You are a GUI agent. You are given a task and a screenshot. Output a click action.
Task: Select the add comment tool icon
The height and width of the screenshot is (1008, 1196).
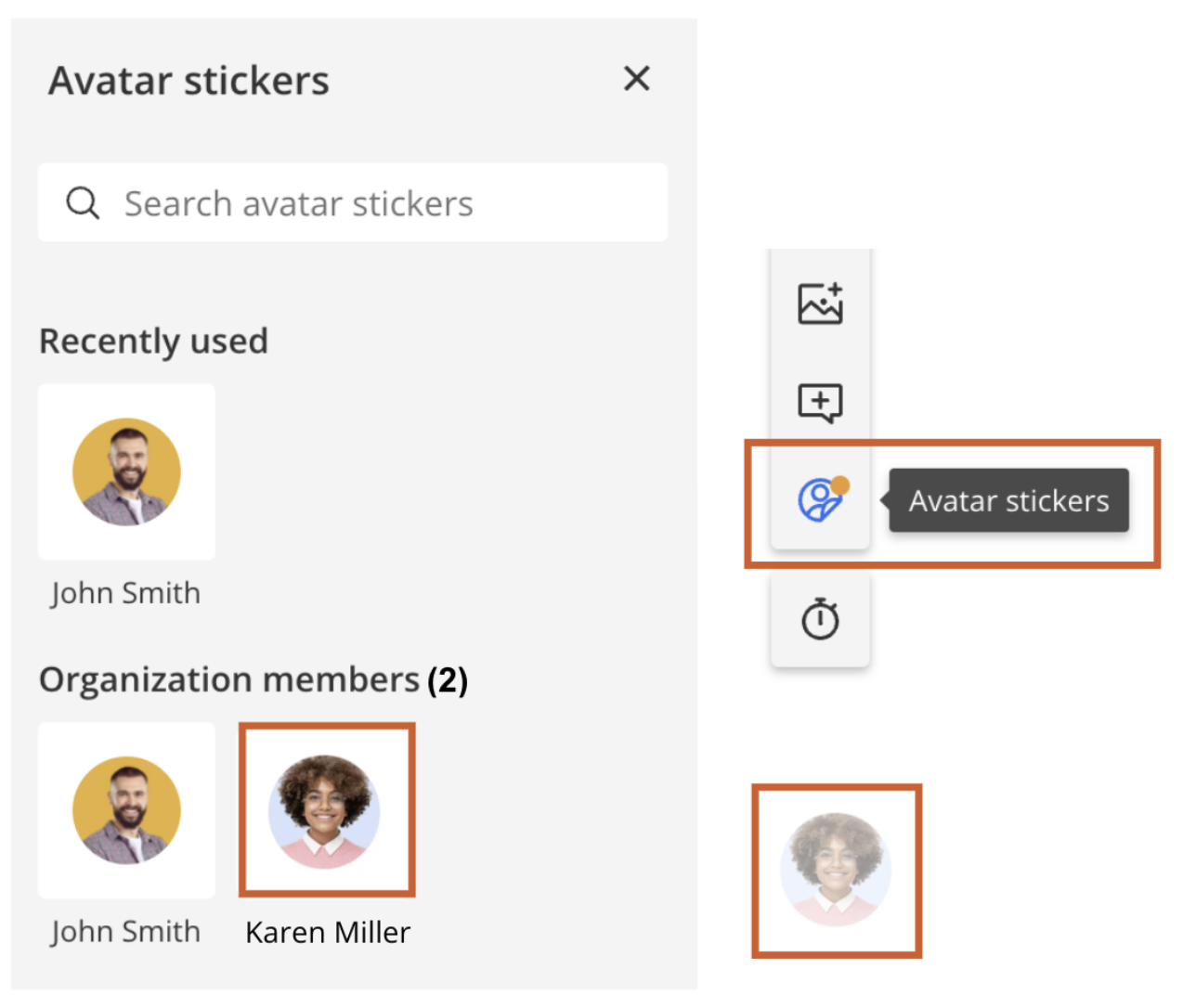tap(820, 403)
